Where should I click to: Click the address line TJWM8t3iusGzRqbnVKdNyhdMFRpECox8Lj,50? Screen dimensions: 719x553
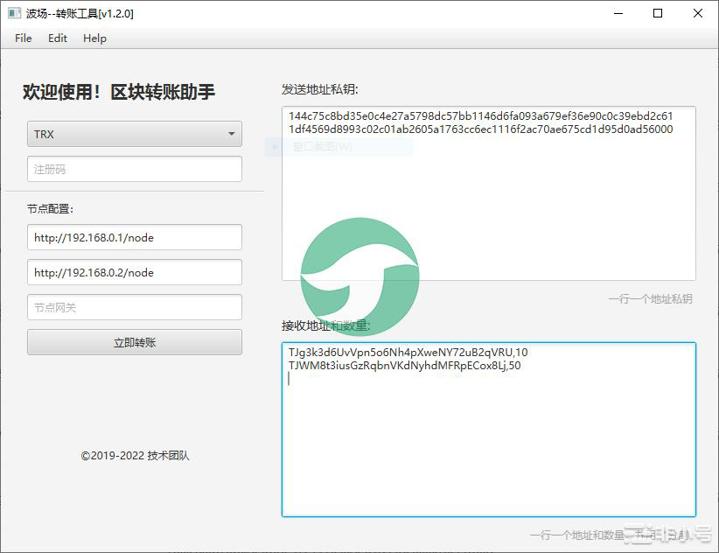(x=404, y=365)
